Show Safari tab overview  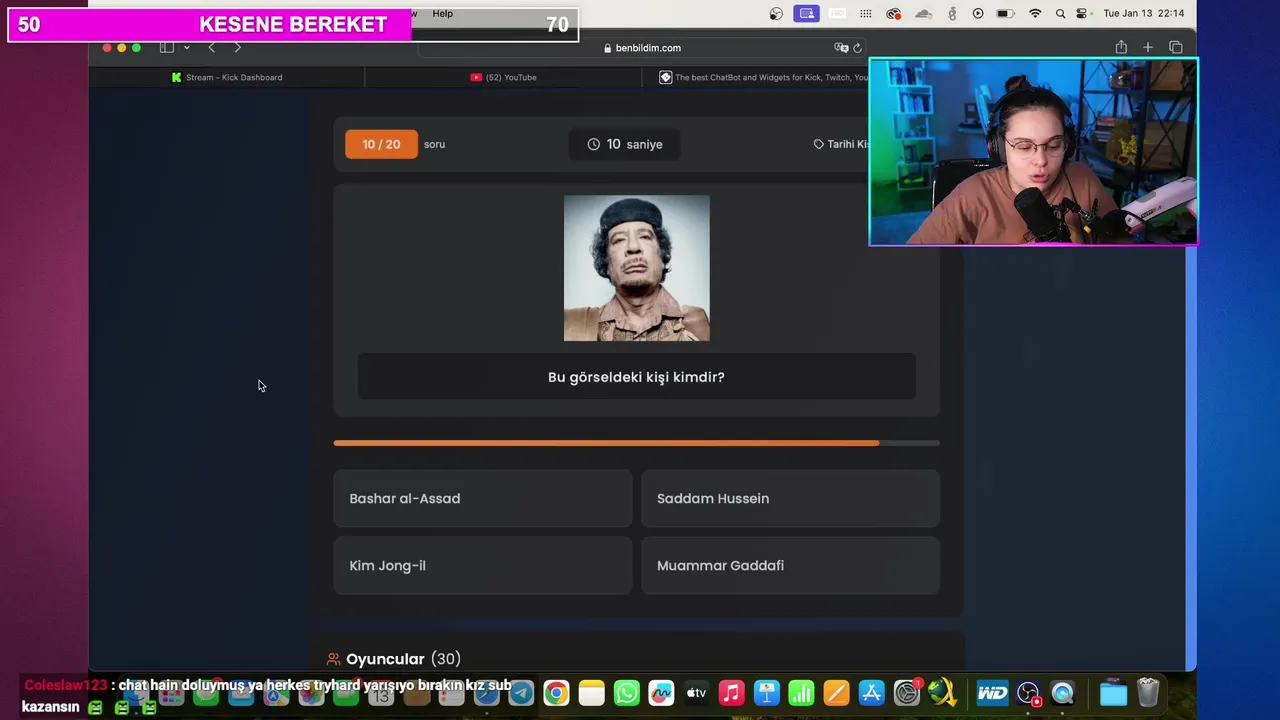click(x=1176, y=47)
